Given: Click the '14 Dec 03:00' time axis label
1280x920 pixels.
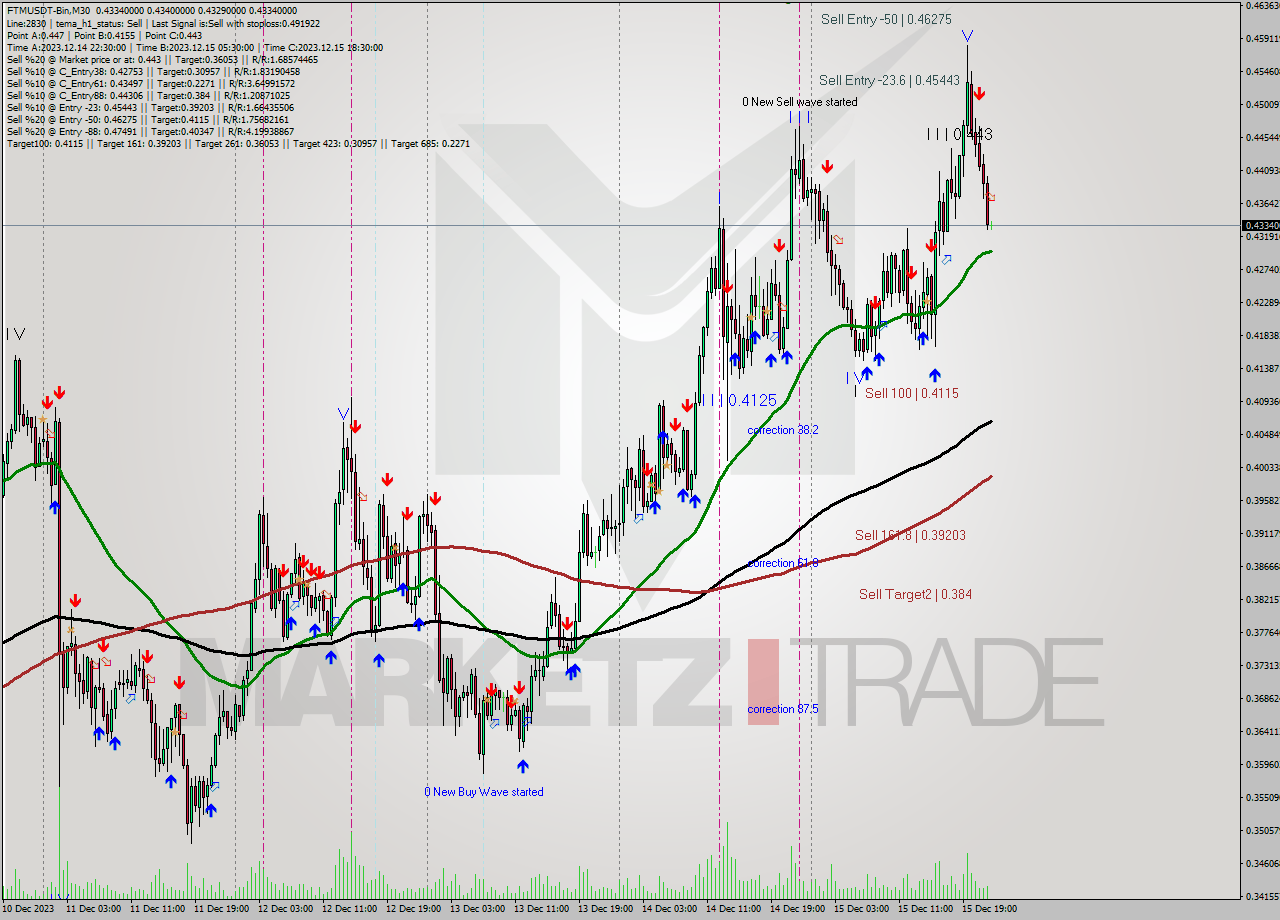Looking at the screenshot, I should point(669,909).
